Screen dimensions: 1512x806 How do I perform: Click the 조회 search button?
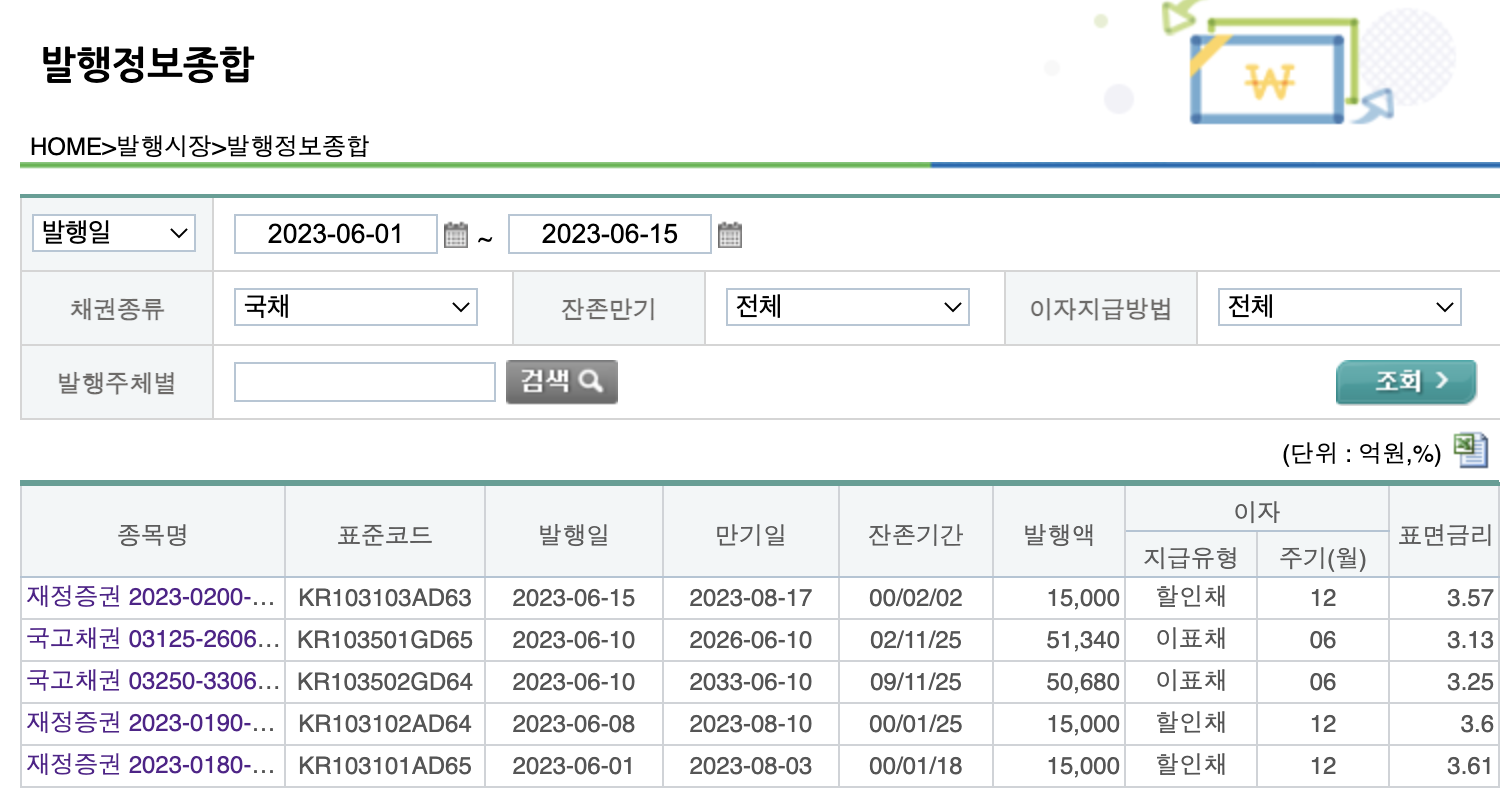[x=1405, y=381]
